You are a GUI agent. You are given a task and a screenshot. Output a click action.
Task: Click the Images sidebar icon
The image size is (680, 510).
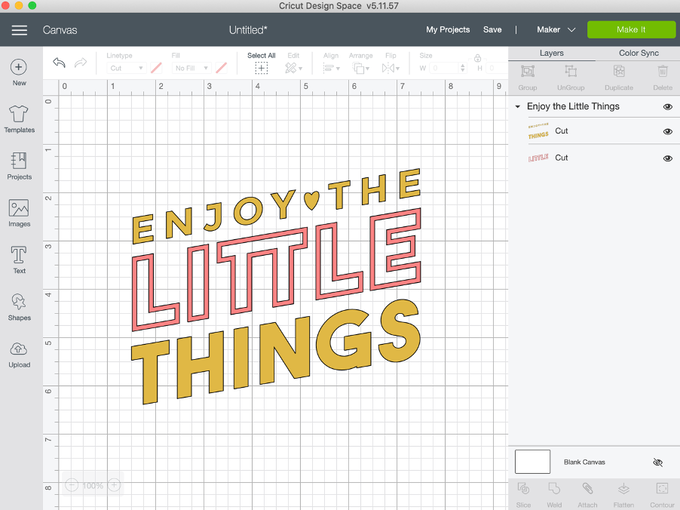coord(19,212)
